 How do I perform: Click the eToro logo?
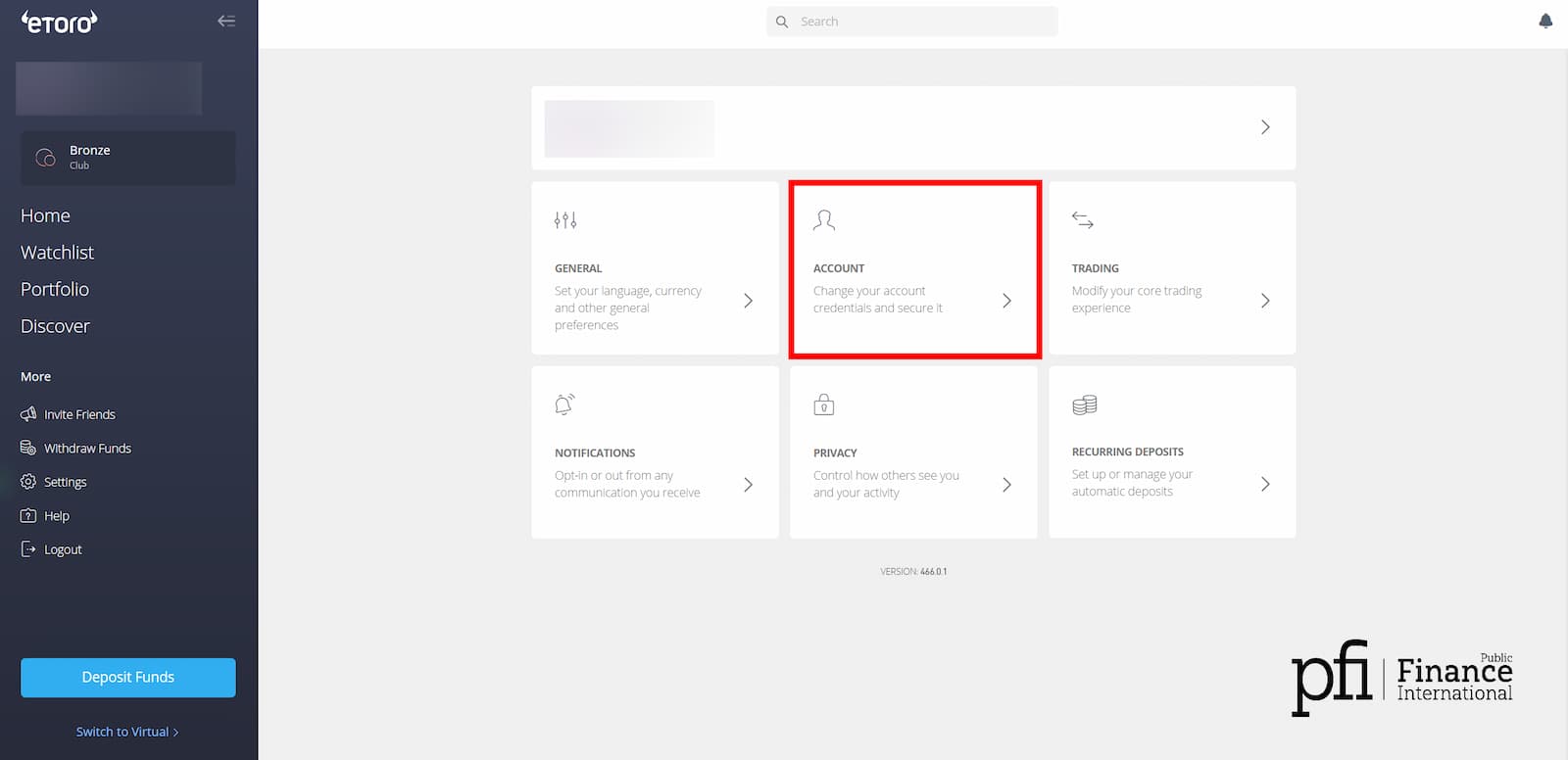60,21
